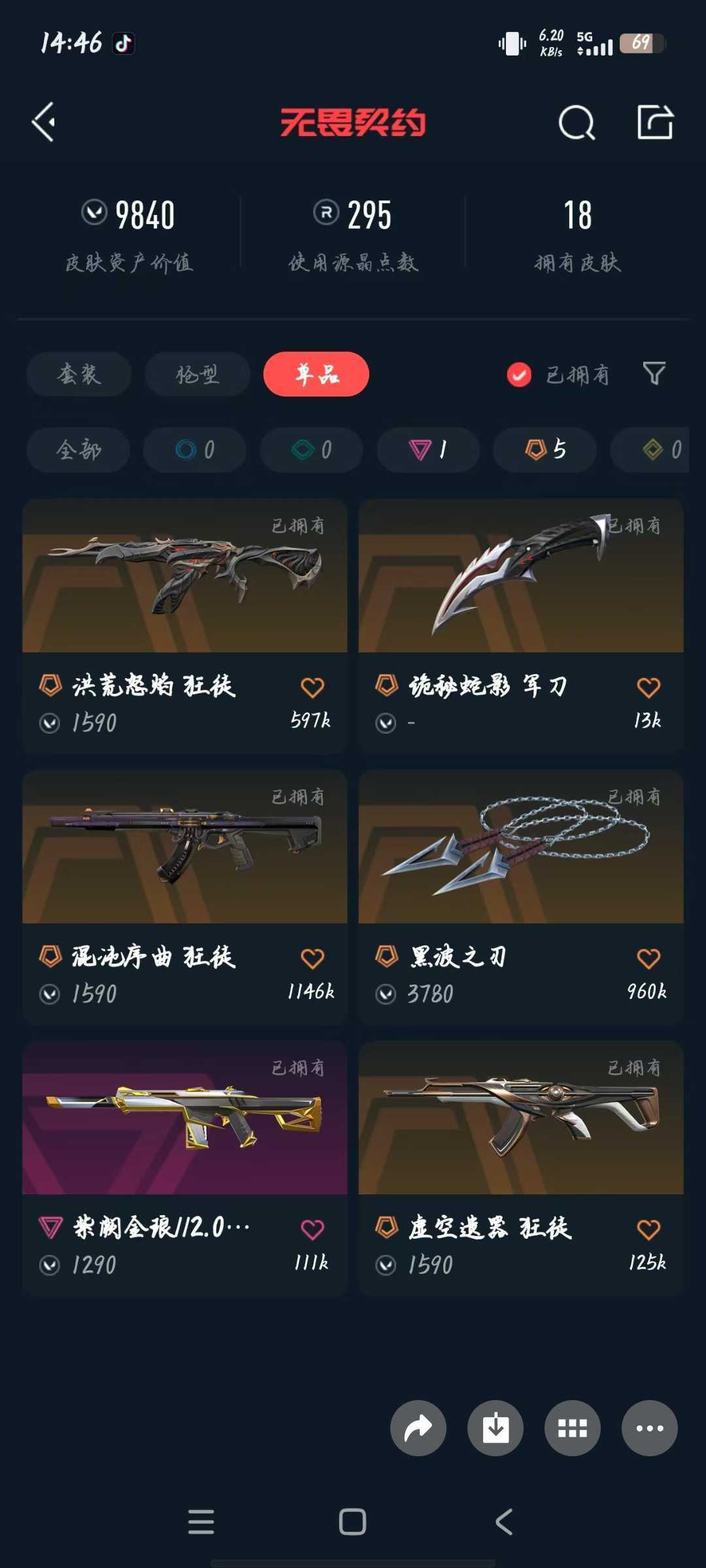This screenshot has width=706, height=1568.
Task: Filter by the orange rarity tier showing 5
Action: point(545,449)
